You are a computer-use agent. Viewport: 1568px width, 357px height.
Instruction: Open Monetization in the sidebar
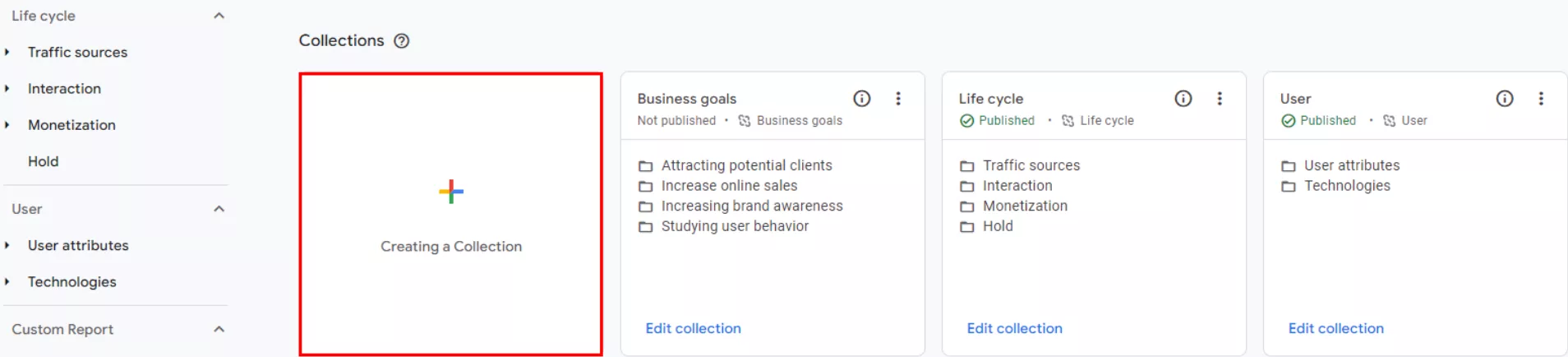coord(71,125)
